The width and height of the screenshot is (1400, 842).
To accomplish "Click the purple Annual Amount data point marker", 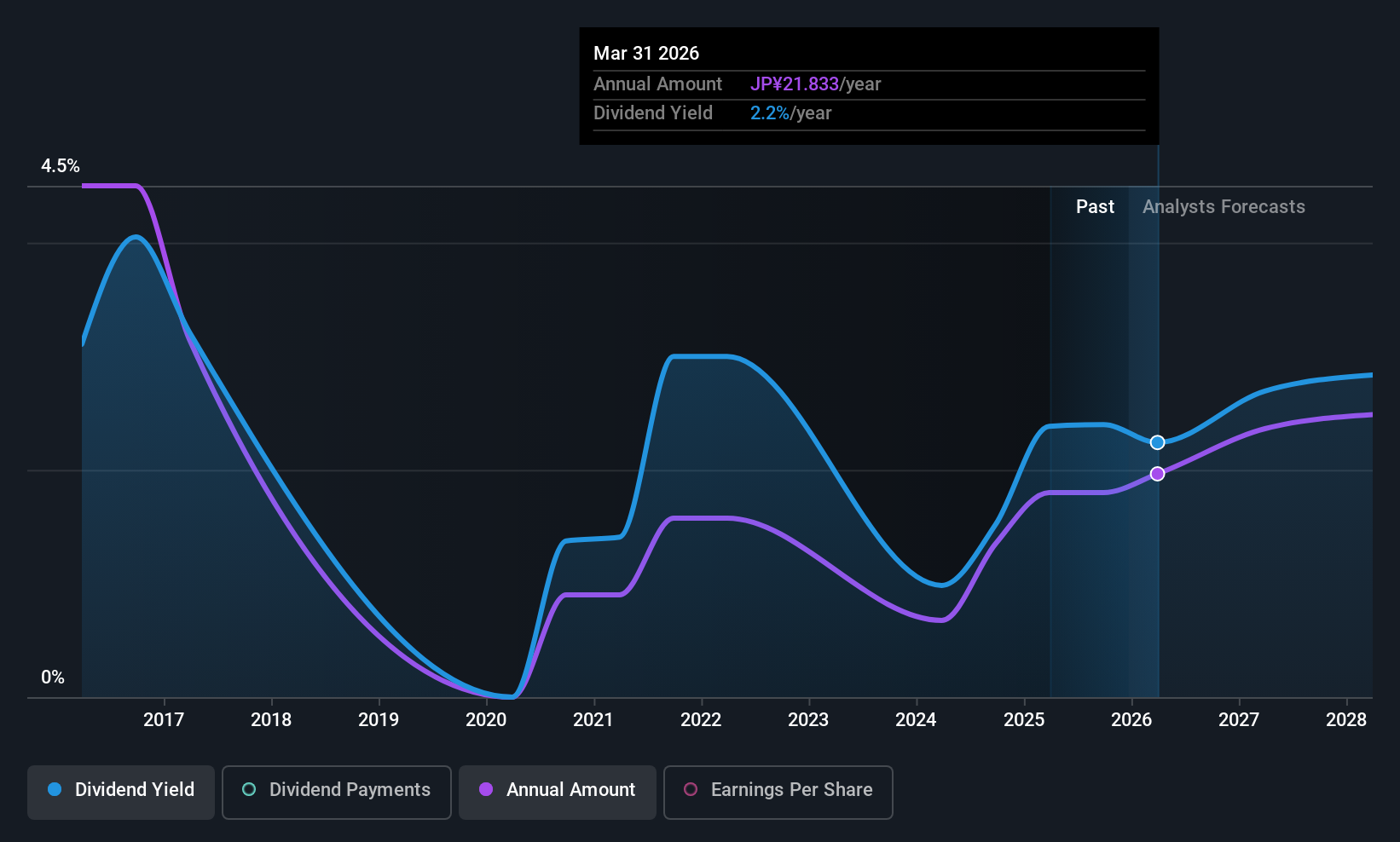I will point(1157,474).
